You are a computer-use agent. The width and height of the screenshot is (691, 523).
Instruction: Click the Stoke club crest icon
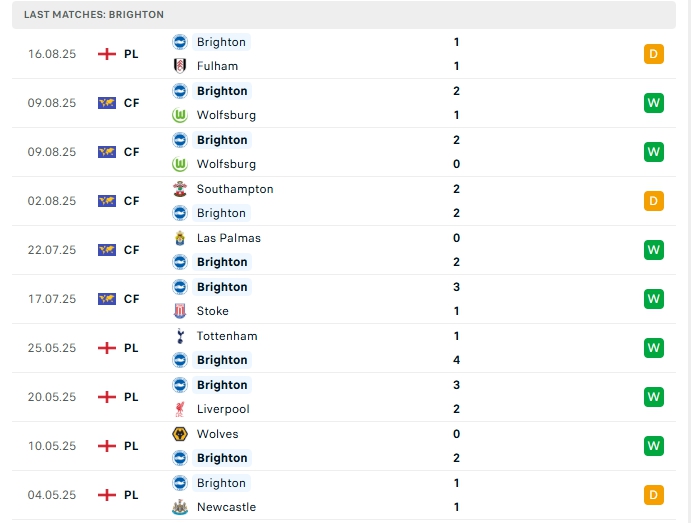[180, 311]
